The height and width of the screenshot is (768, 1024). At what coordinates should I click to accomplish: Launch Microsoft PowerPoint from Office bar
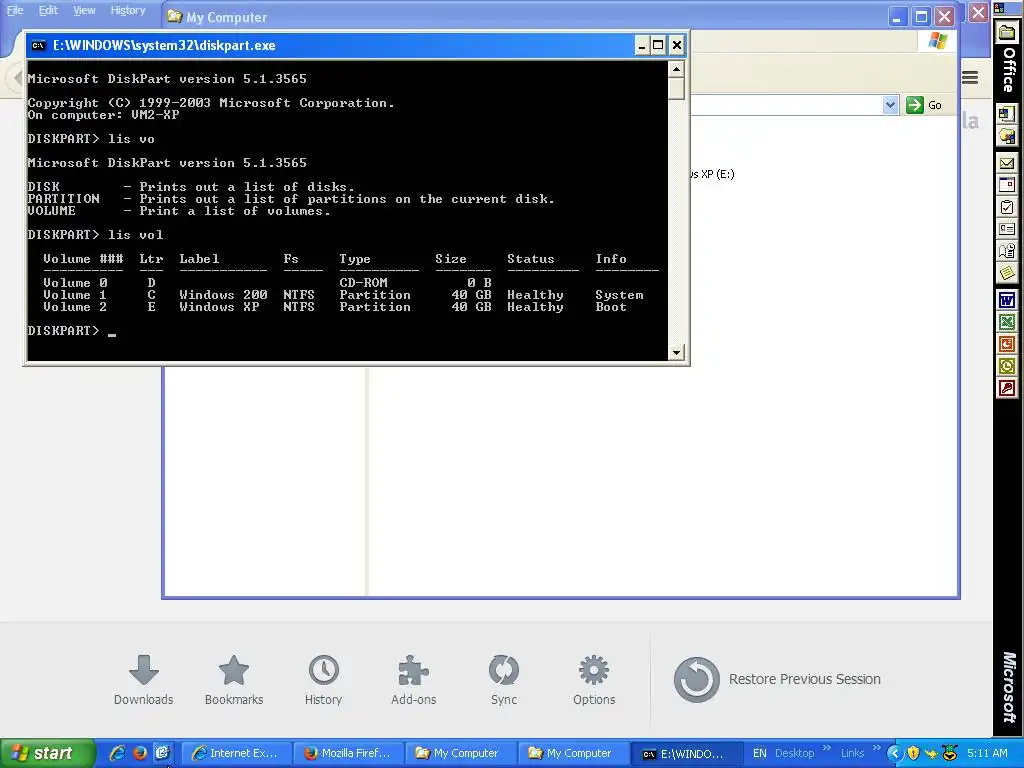point(1006,344)
